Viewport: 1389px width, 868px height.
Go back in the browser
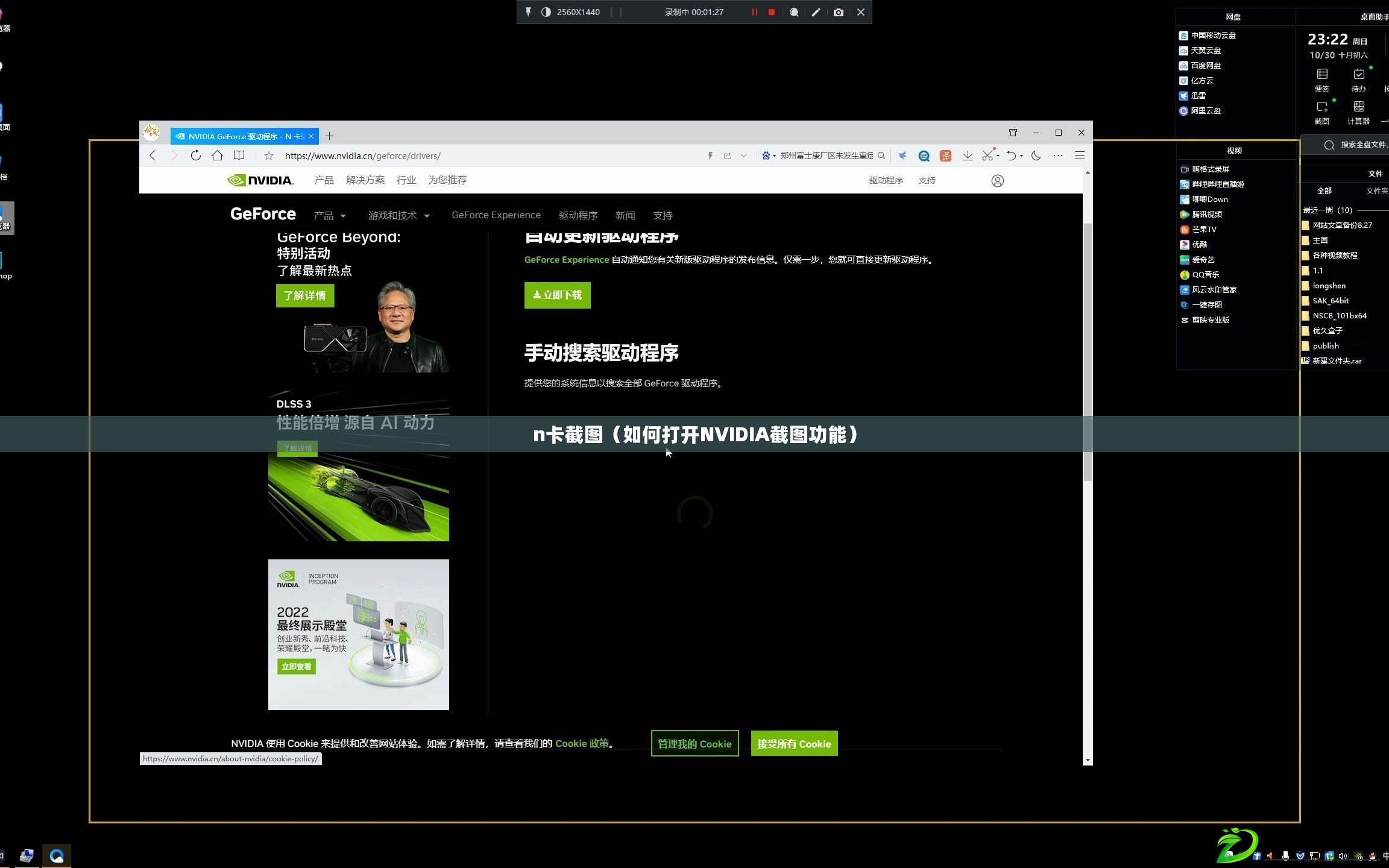click(153, 156)
